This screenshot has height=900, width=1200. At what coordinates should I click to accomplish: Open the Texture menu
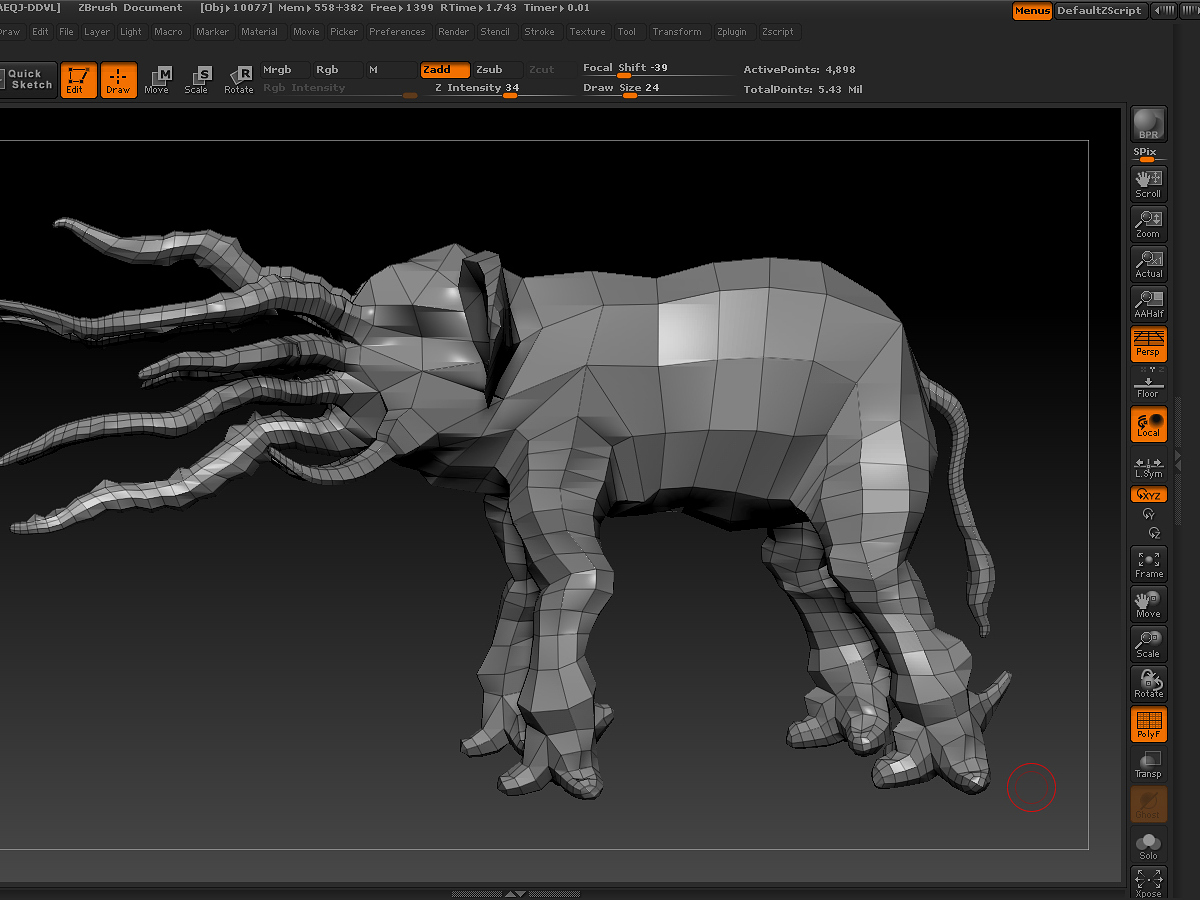coord(587,32)
